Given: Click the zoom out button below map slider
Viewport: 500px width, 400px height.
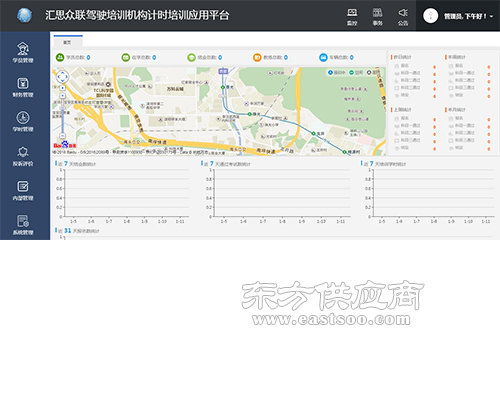Looking at the screenshot, I should click(62, 136).
